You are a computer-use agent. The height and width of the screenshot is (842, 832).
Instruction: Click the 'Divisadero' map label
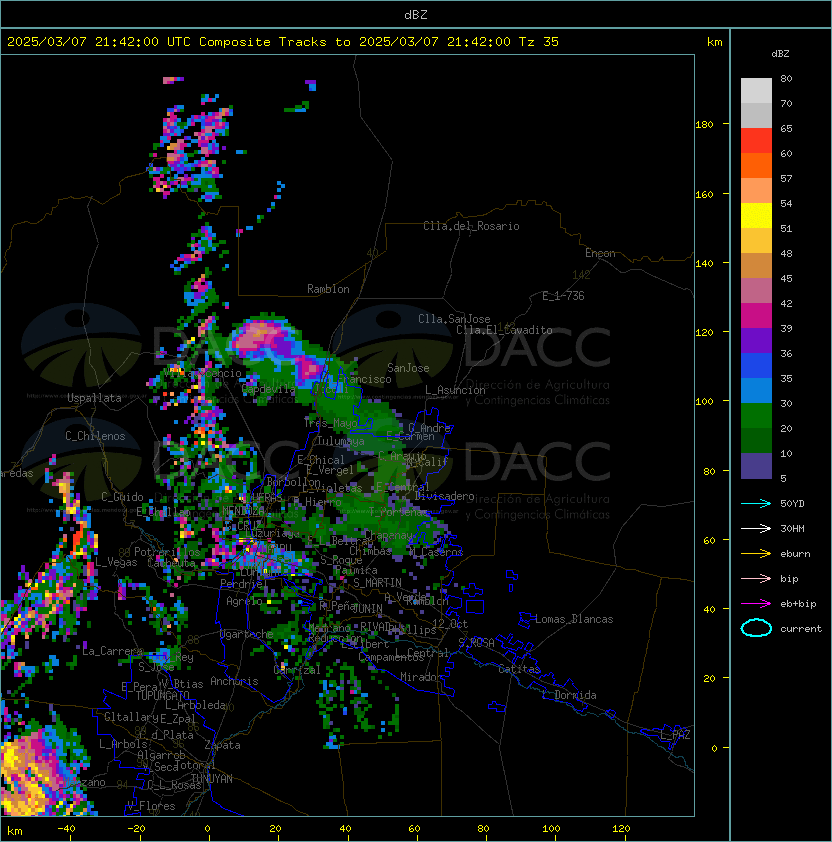pos(444,496)
